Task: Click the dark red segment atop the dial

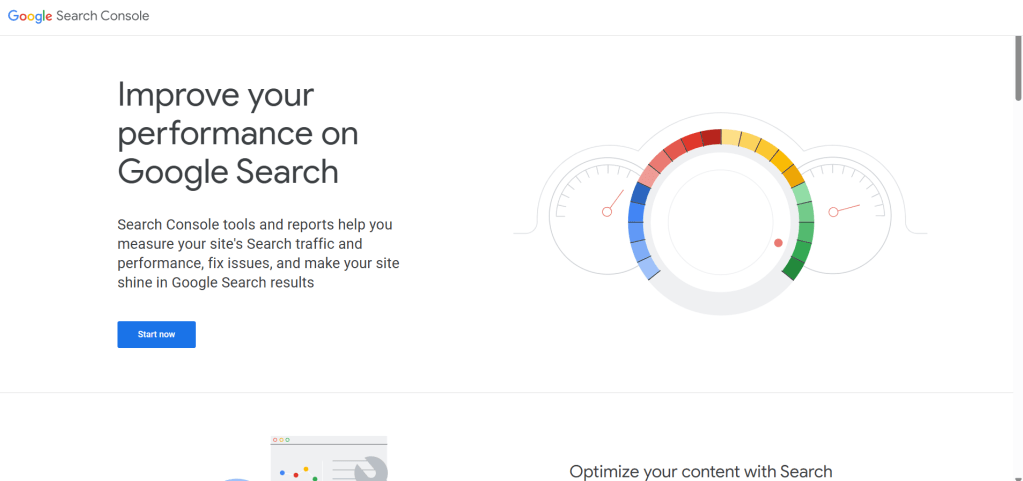Action: point(711,137)
